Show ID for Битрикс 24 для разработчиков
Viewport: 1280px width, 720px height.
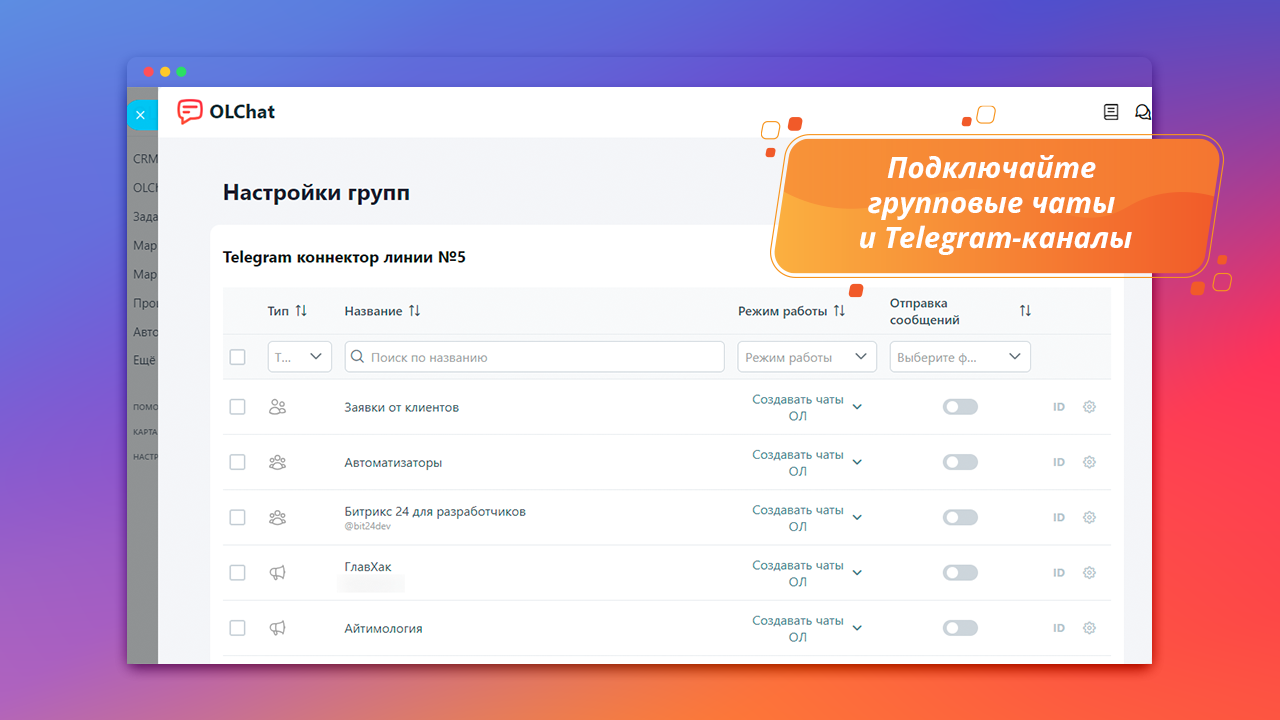(1059, 517)
